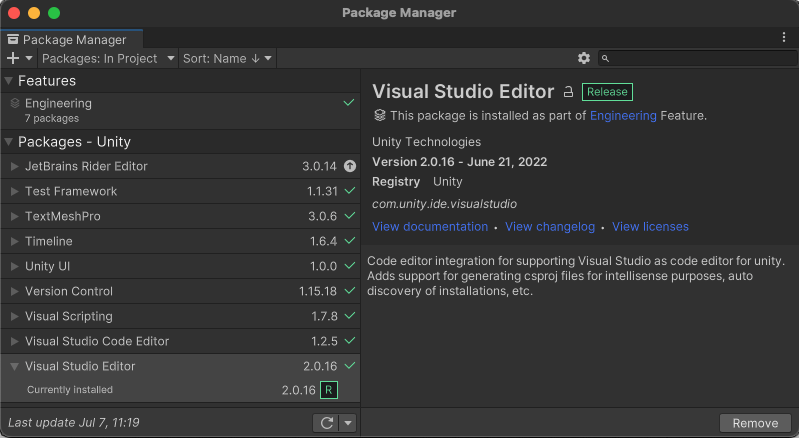Open the View changelog link

pyautogui.click(x=550, y=227)
